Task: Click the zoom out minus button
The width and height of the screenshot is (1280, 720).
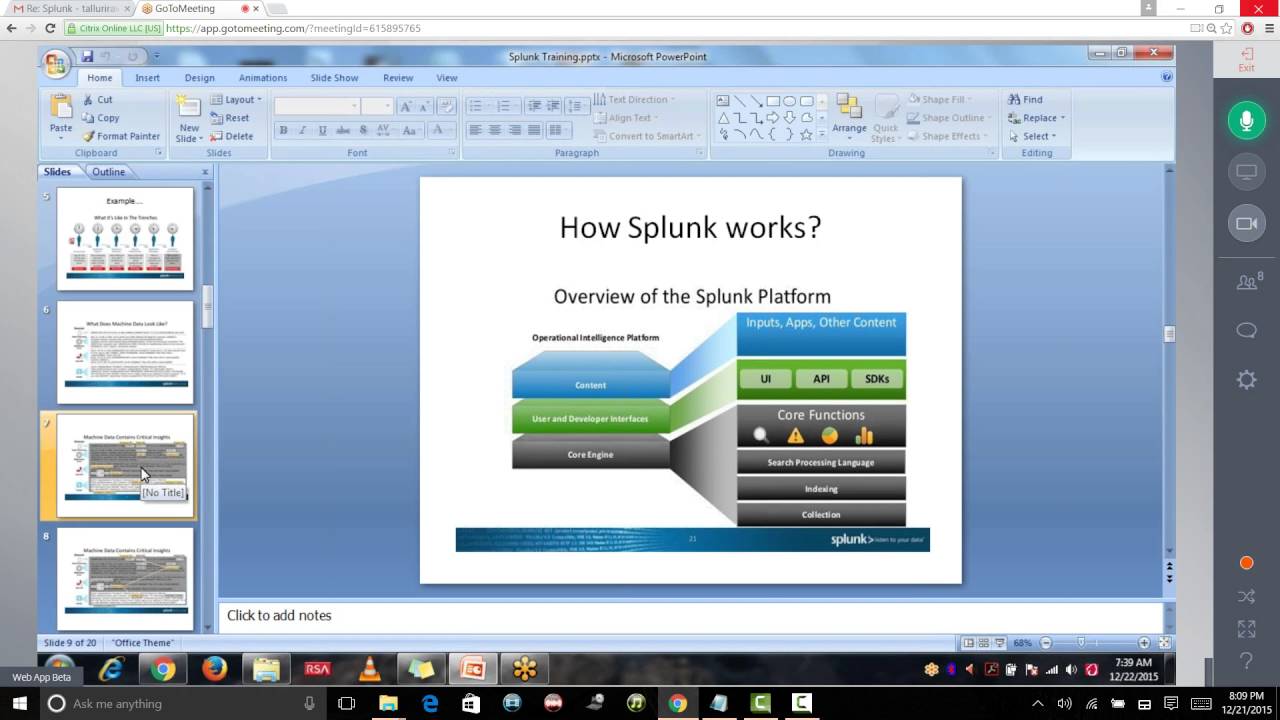Action: [1046, 643]
